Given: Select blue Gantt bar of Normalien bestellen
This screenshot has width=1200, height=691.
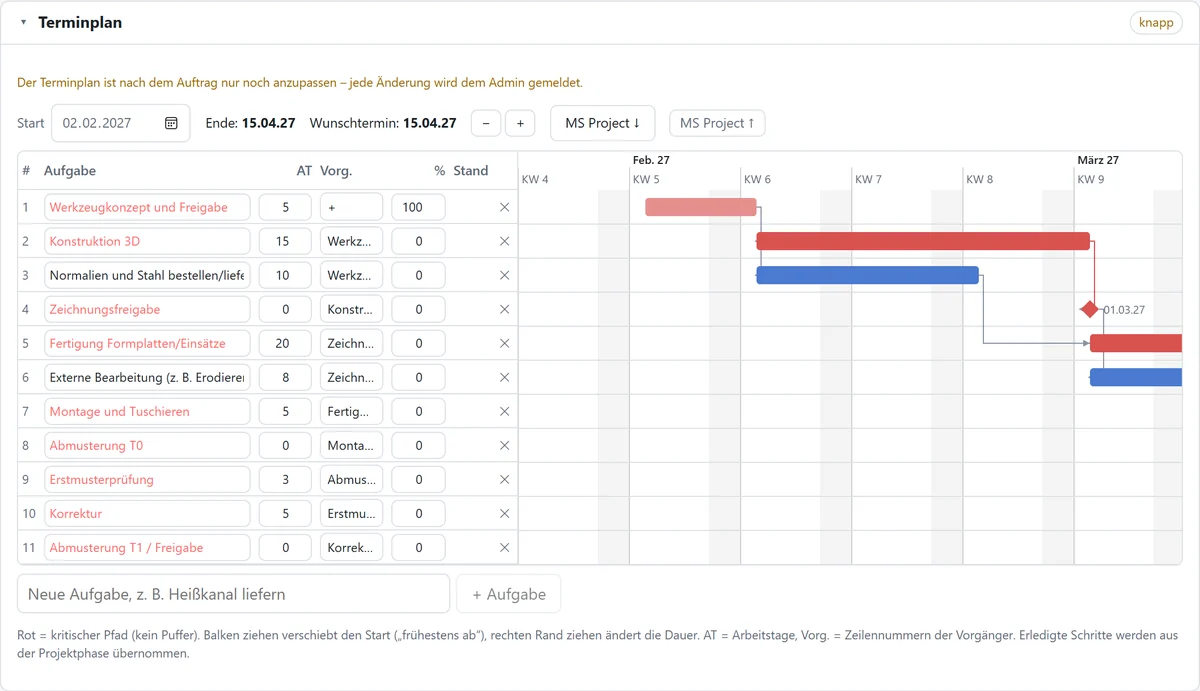Looking at the screenshot, I should coord(867,275).
